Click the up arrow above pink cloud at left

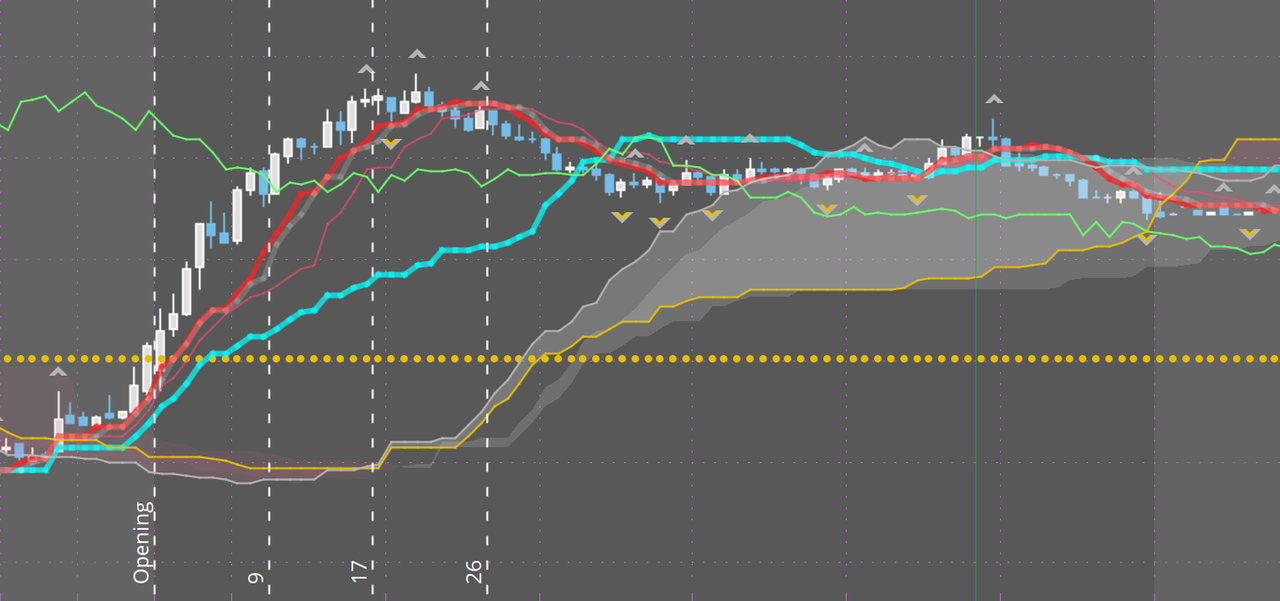(x=58, y=372)
